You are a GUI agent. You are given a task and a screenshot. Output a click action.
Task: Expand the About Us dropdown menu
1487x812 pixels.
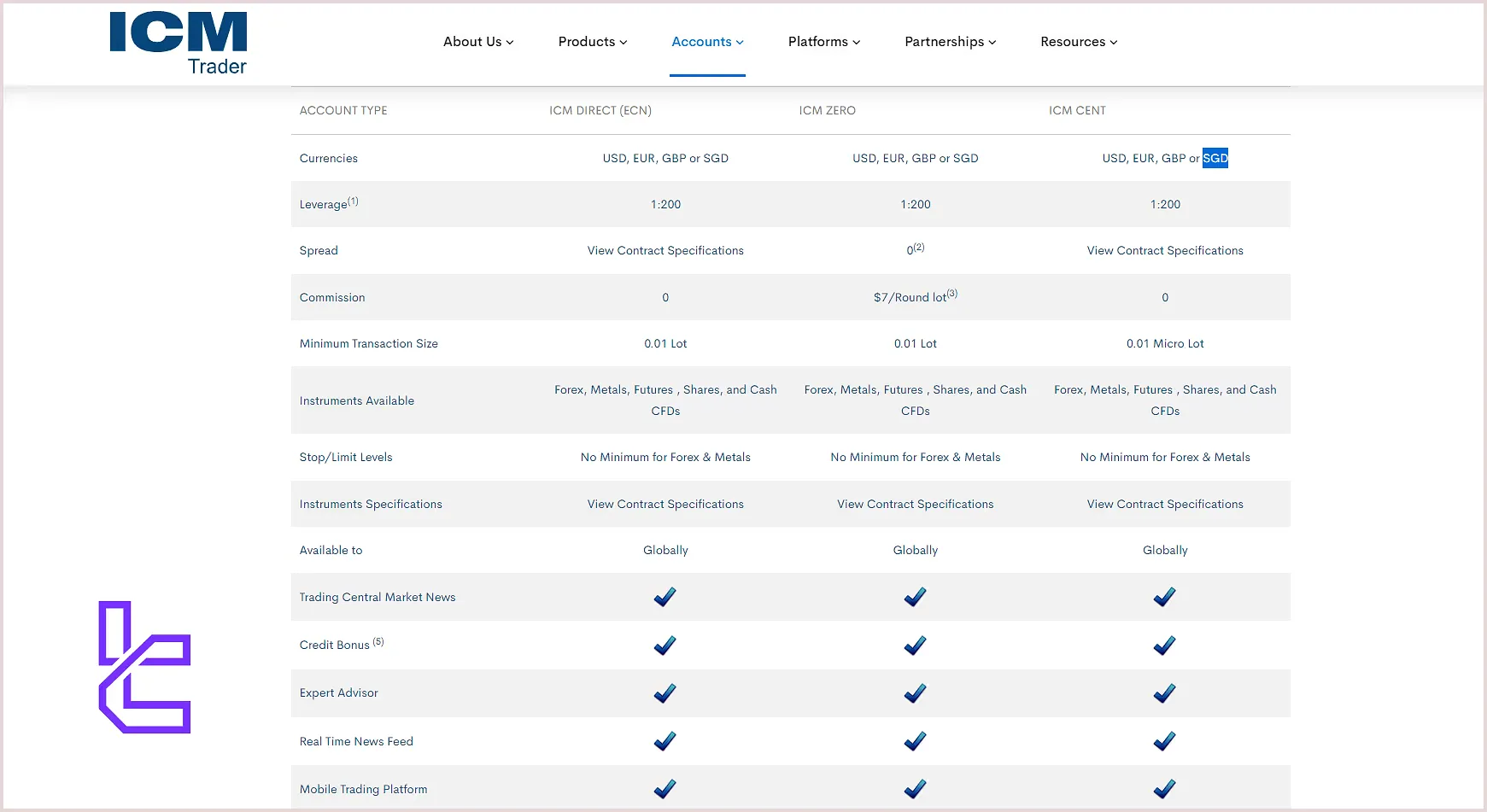pos(477,42)
